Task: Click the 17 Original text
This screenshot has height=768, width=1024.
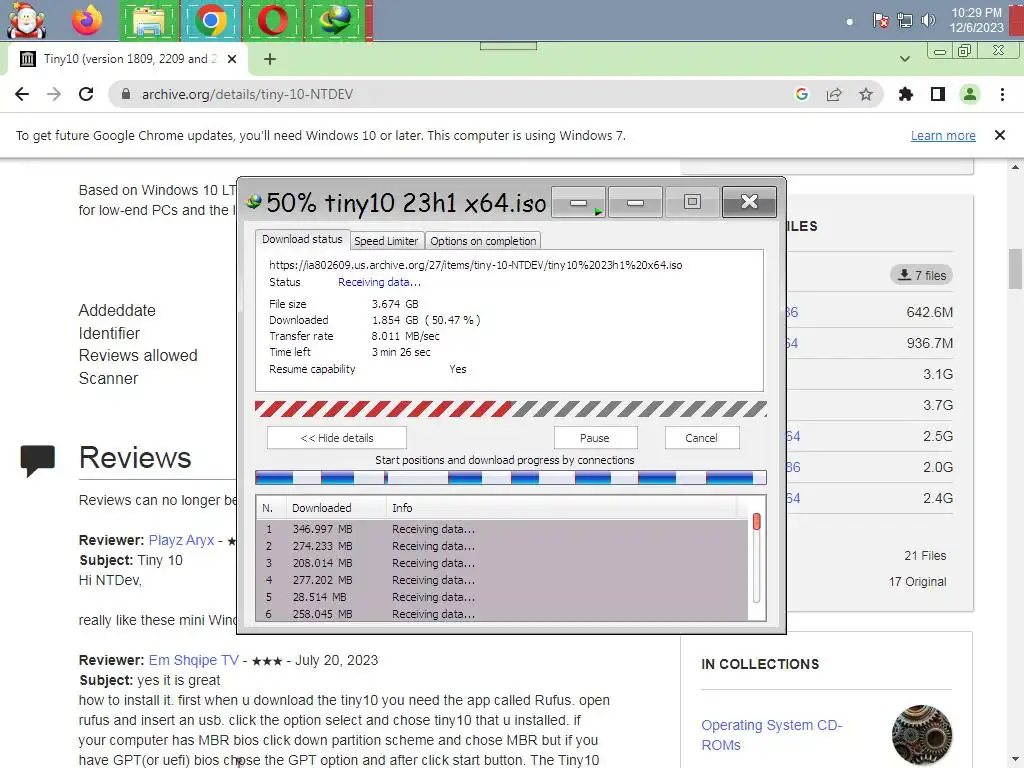Action: click(917, 581)
